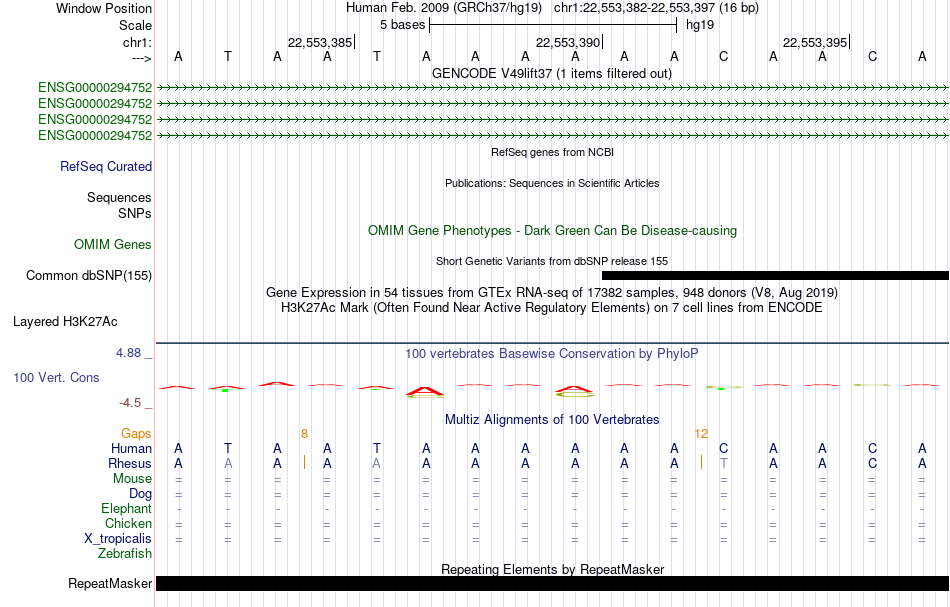Click the X_tropicalis alignment row label
The image size is (950, 607).
tap(118, 539)
